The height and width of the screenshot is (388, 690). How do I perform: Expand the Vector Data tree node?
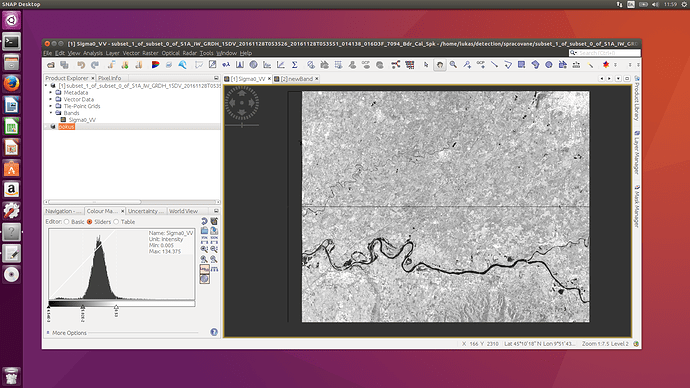[x=51, y=99]
